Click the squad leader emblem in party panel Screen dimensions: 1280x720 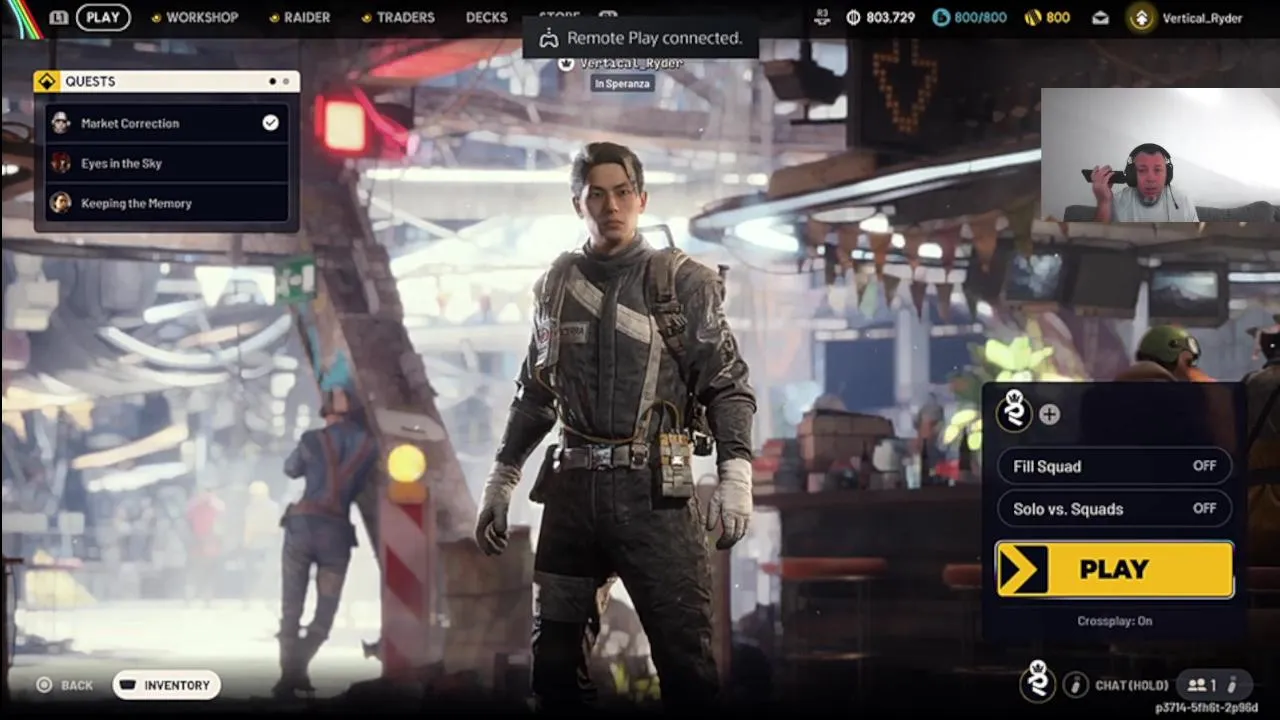click(x=1014, y=411)
